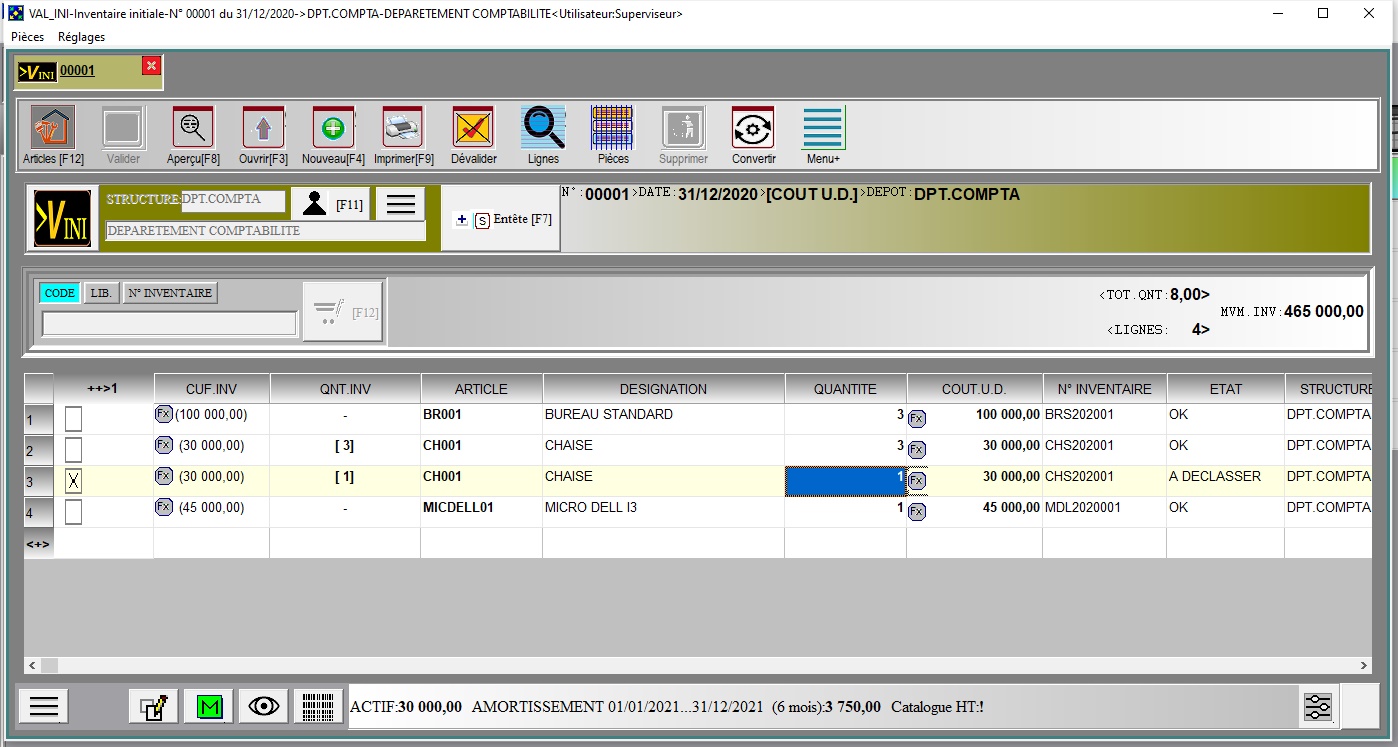
Task: Click the article code search input field
Action: 169,323
